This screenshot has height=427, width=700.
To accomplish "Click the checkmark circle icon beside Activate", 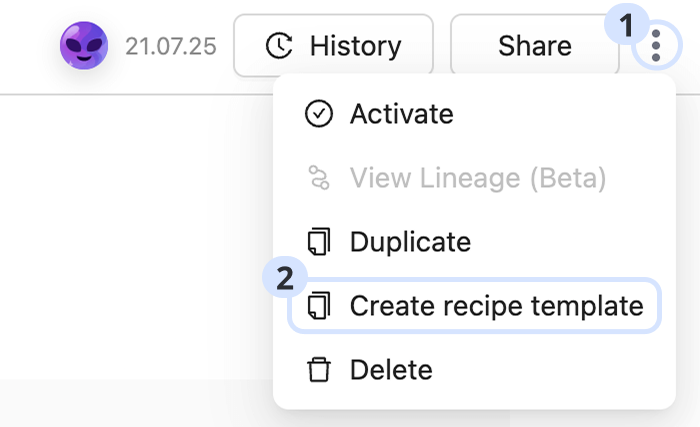I will (x=318, y=114).
